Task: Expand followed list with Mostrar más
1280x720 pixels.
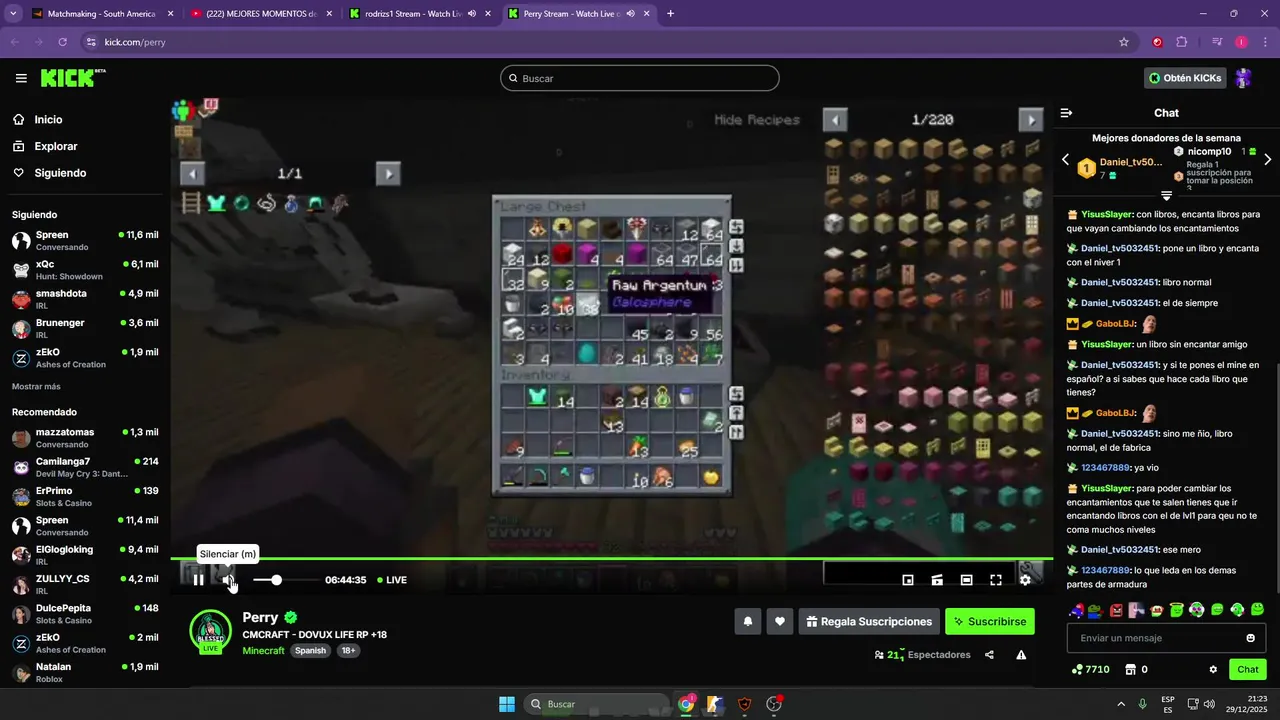Action: click(x=36, y=386)
